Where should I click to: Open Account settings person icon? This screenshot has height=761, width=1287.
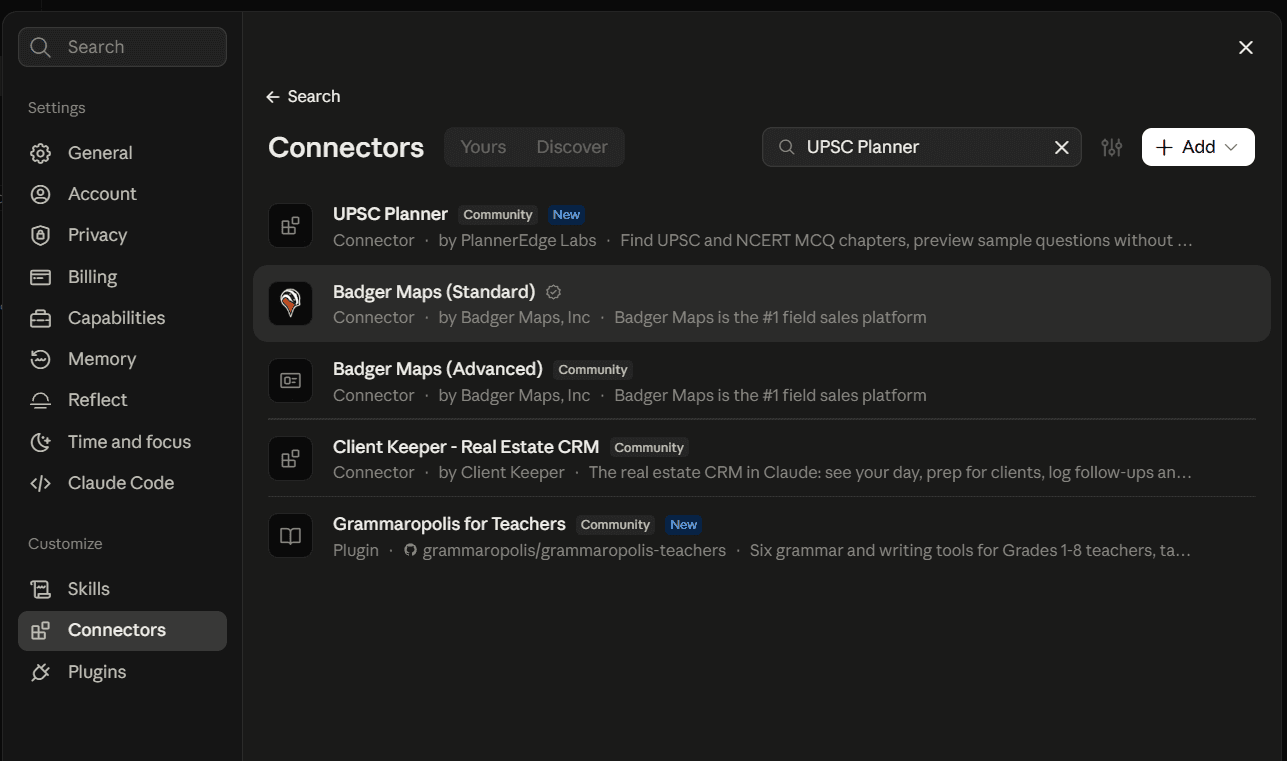coord(40,194)
